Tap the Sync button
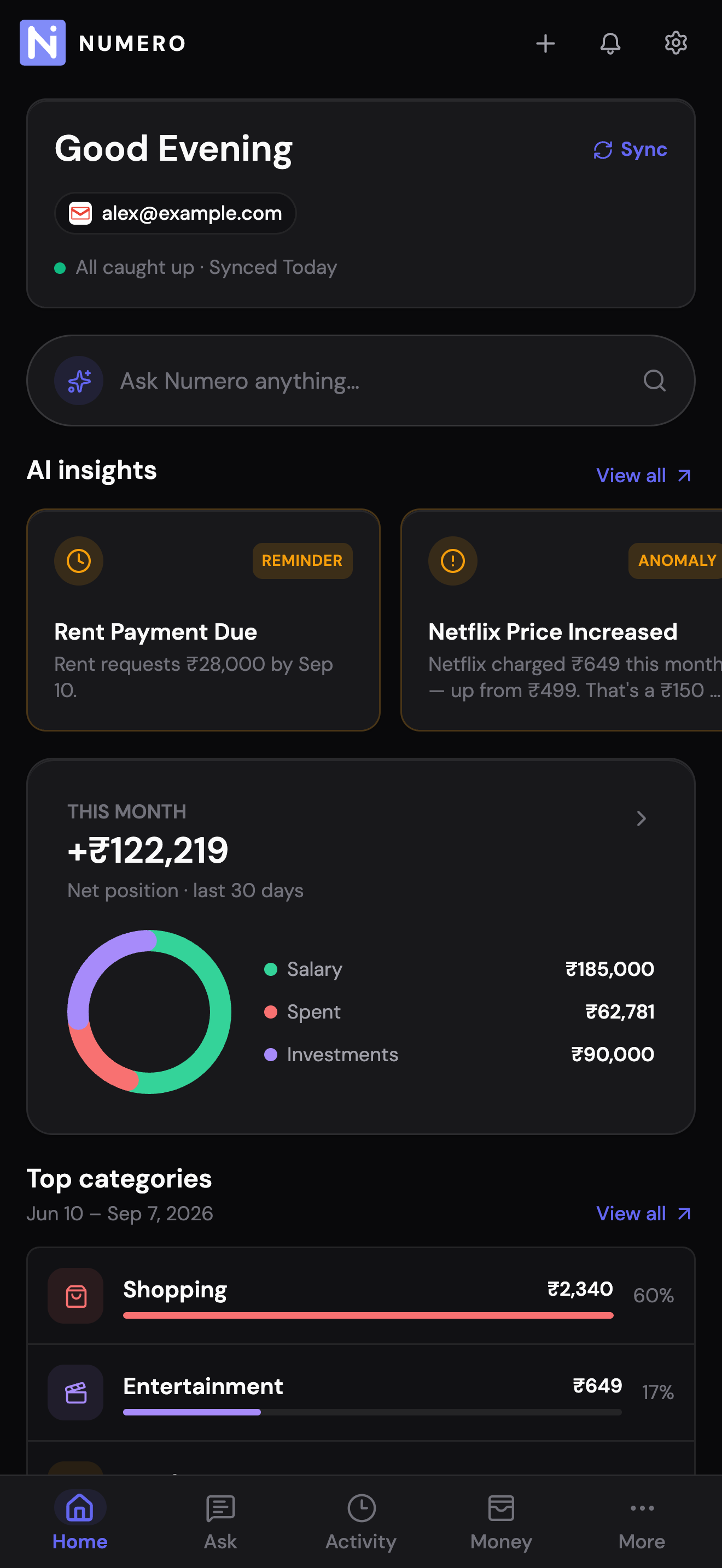The image size is (722, 1568). tap(630, 149)
